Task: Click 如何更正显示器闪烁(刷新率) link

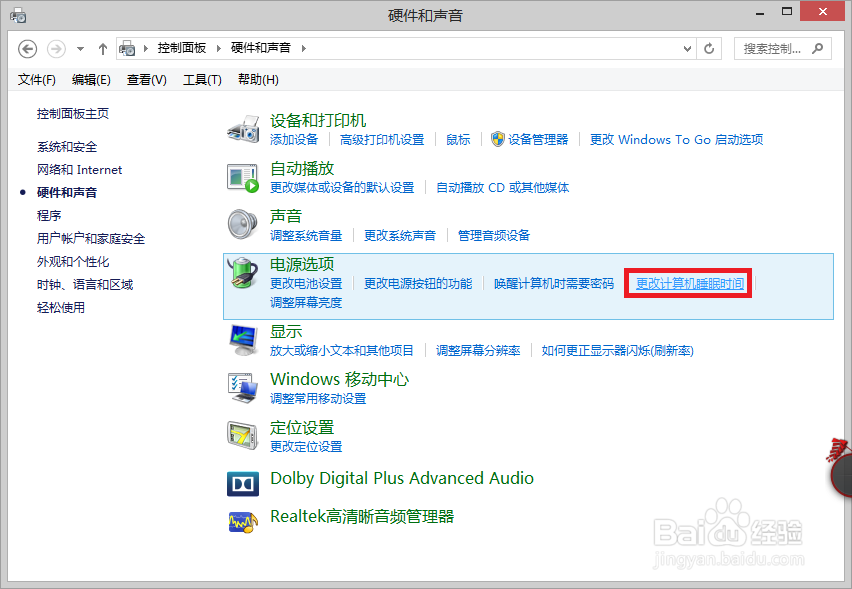Action: coord(617,351)
